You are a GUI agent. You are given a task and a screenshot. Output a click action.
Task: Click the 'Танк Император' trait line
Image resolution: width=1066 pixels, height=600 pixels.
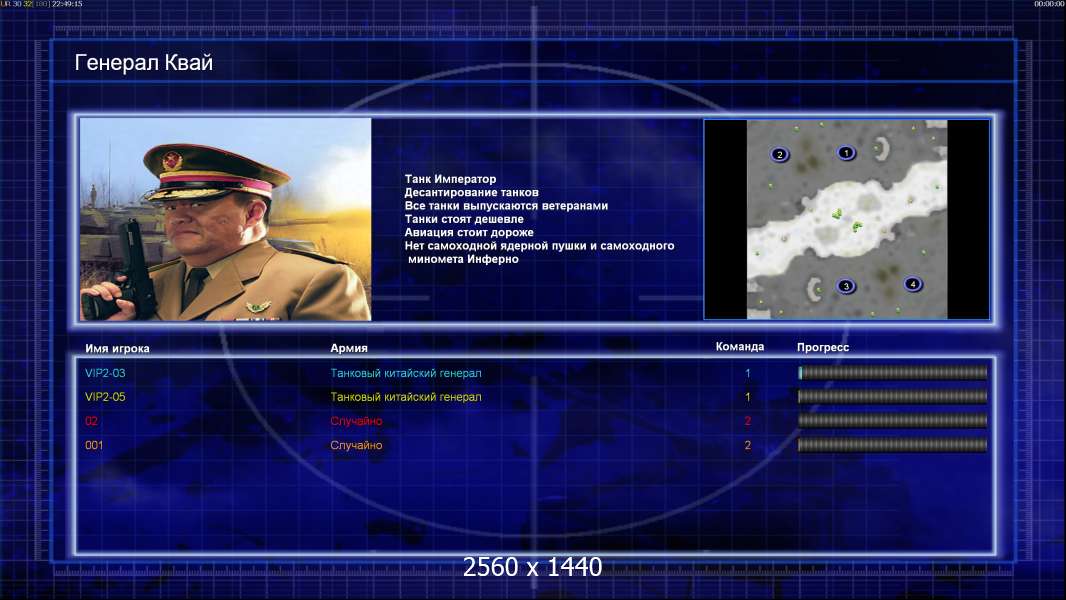450,179
